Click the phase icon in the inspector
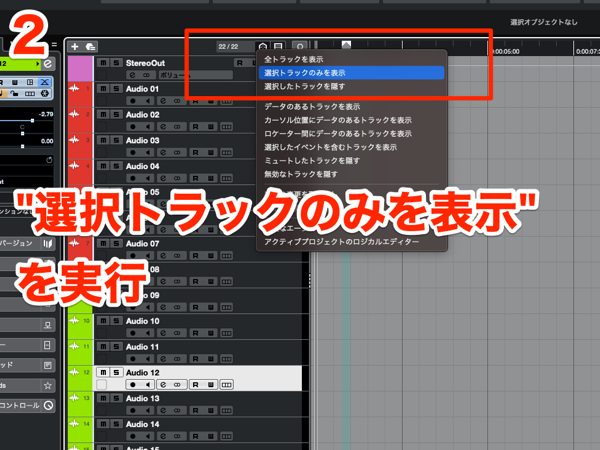The height and width of the screenshot is (450, 600). (x=49, y=160)
